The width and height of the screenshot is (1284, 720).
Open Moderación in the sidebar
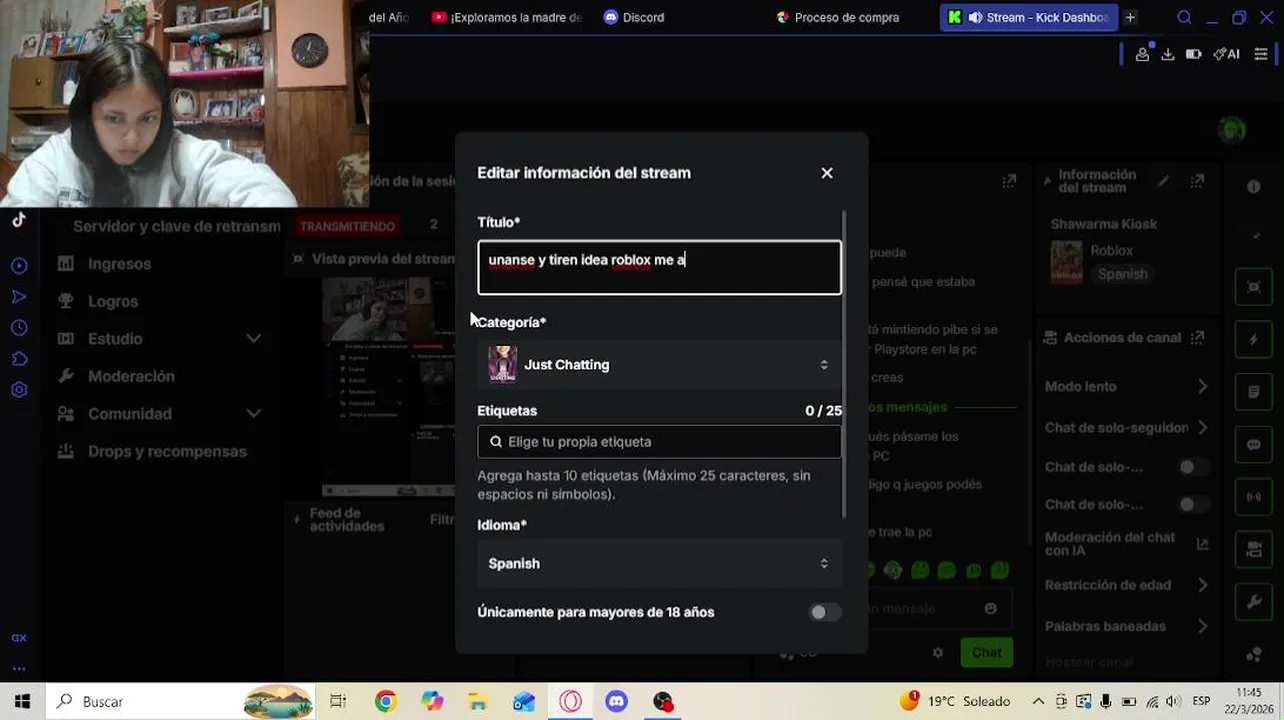pos(131,376)
